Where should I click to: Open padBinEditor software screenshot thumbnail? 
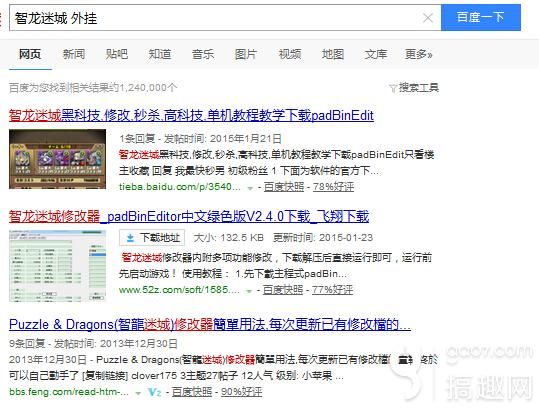click(57, 266)
